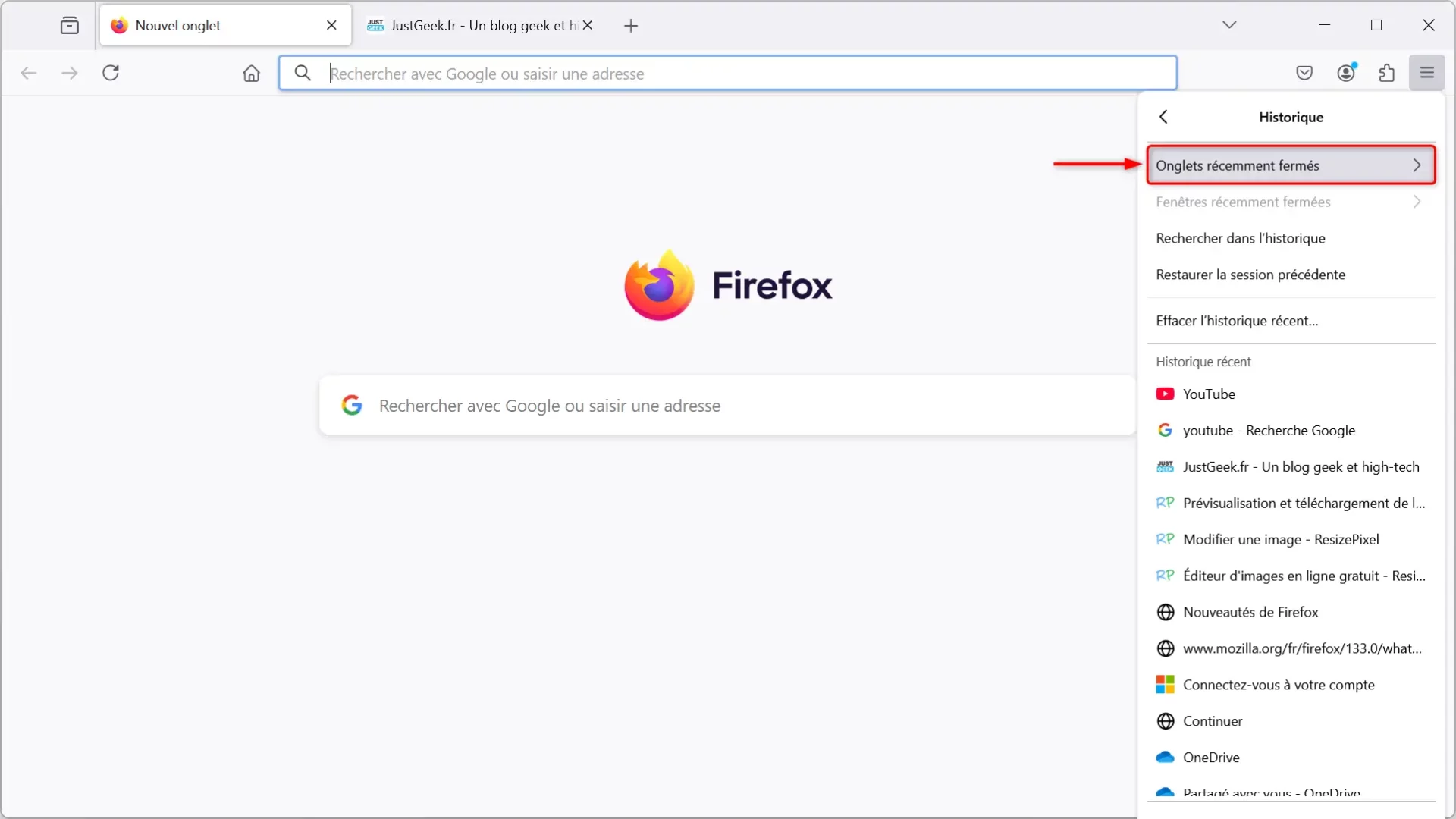Open JustGeek.fr history entry
The height and width of the screenshot is (819, 1456).
[x=1291, y=466]
